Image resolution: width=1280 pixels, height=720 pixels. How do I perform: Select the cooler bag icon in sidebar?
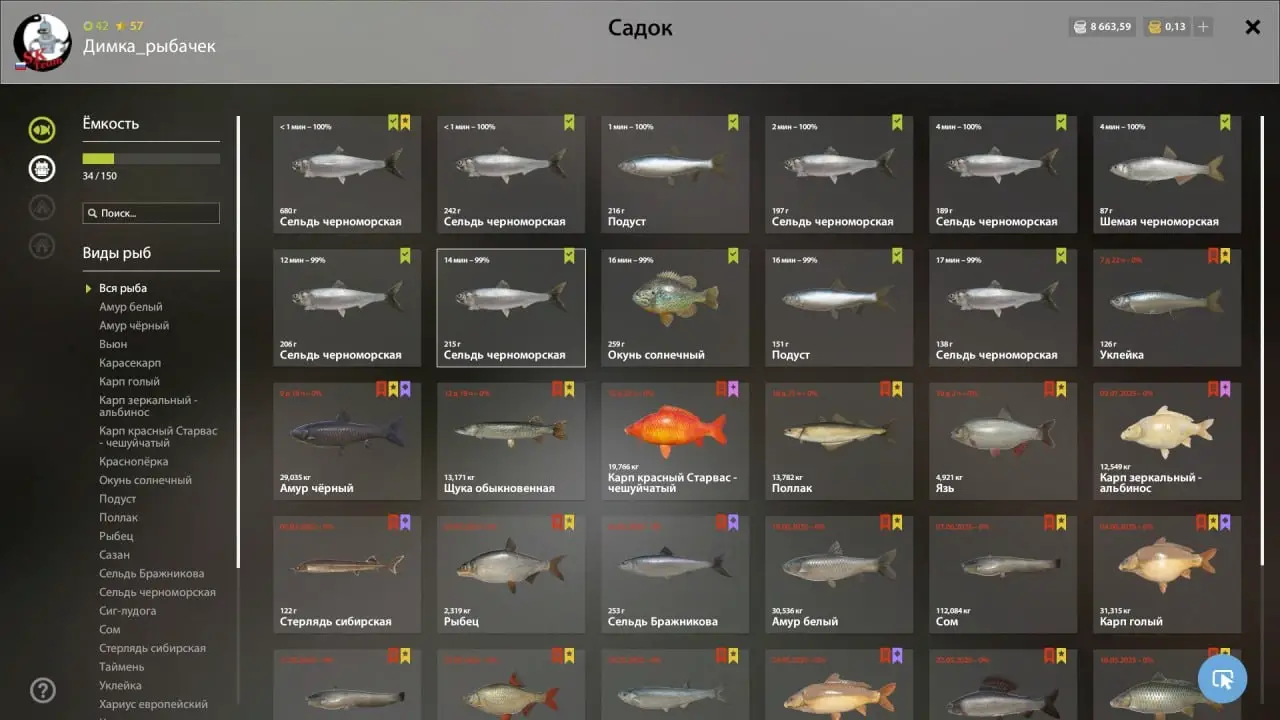(42, 168)
